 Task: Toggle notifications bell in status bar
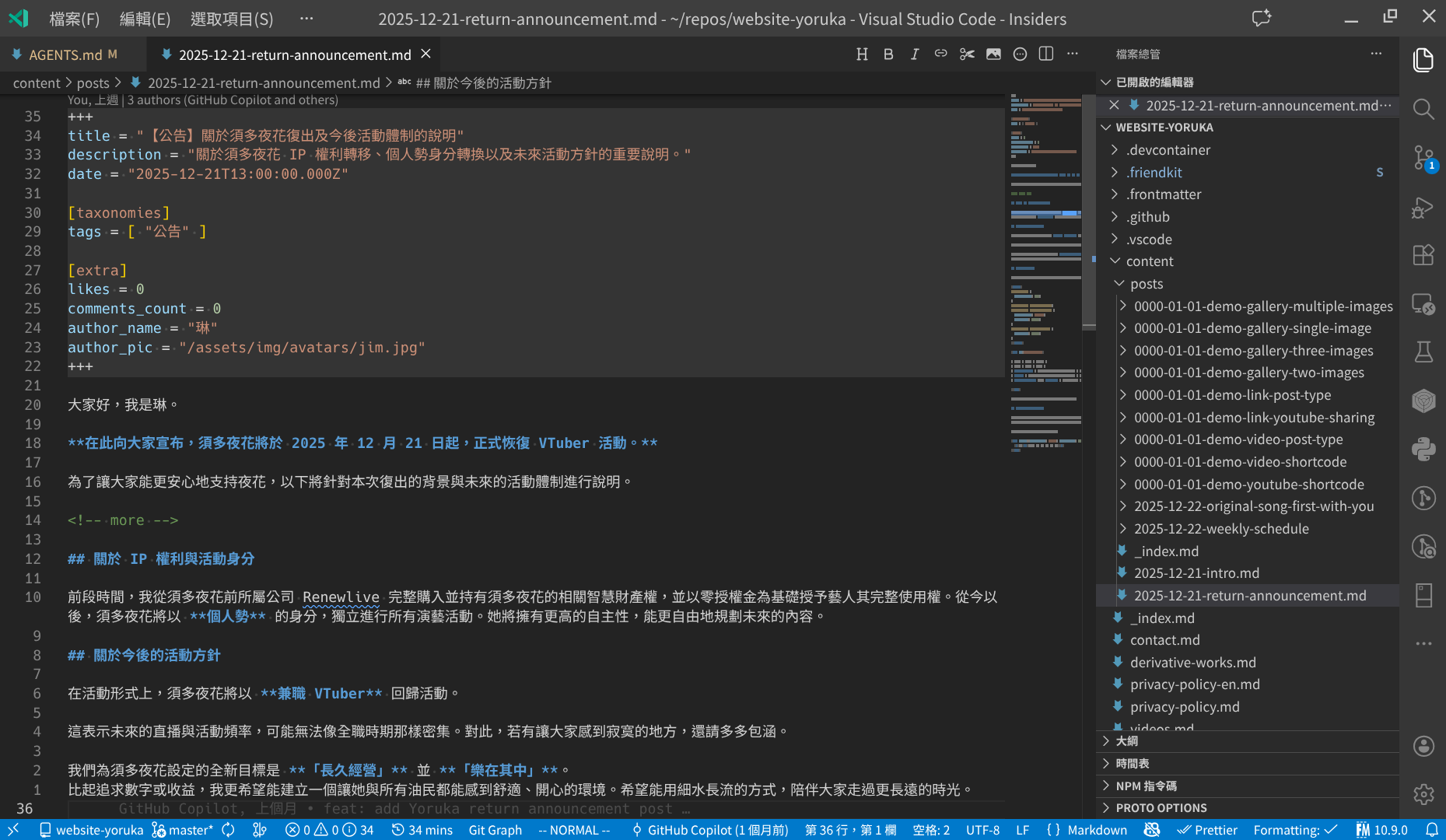click(1431, 830)
